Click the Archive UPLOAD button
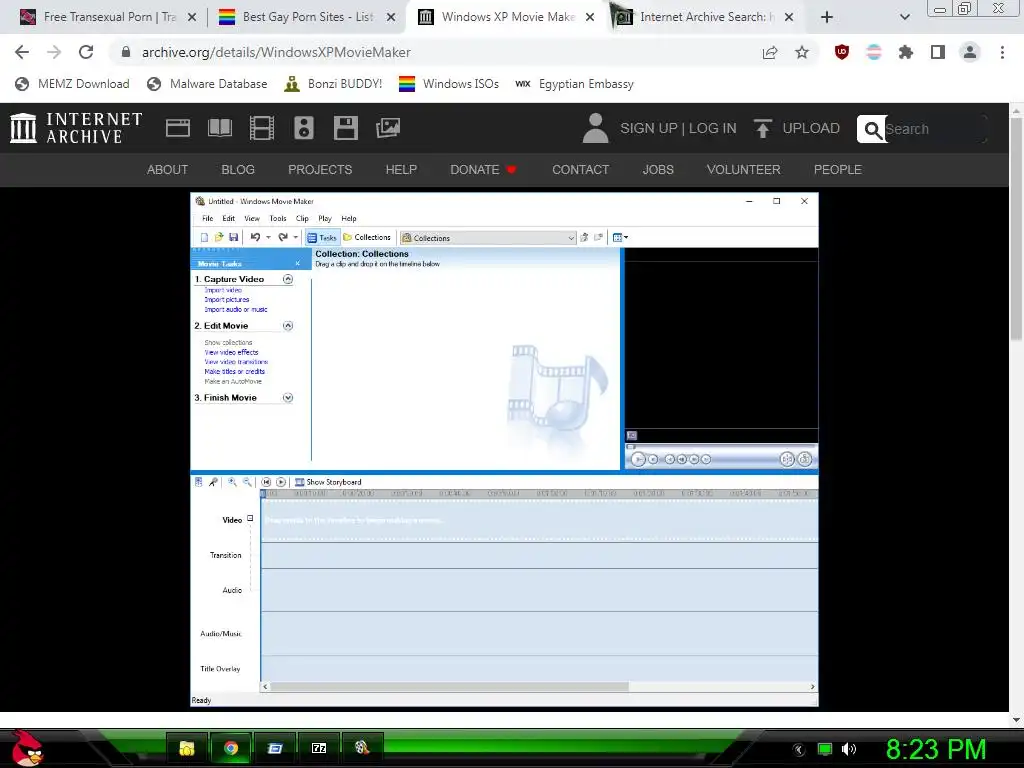 [x=797, y=128]
